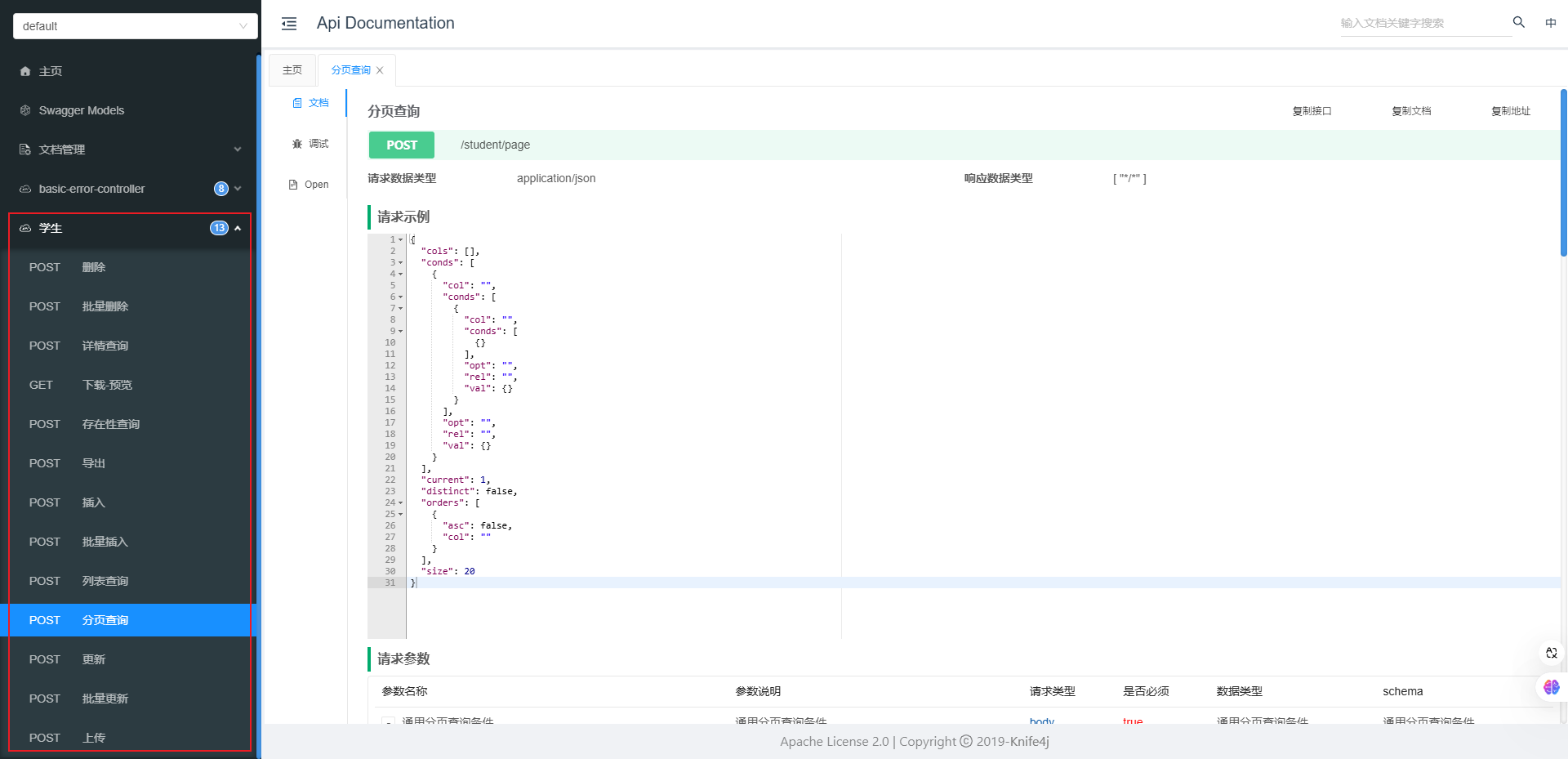Open the POST 批量删除 API entry
The width and height of the screenshot is (1568, 759).
tap(128, 306)
